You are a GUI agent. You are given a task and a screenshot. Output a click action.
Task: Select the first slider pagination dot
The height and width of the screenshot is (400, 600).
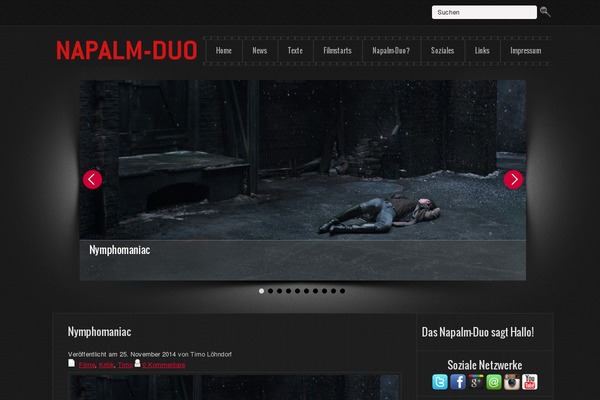[x=261, y=291]
